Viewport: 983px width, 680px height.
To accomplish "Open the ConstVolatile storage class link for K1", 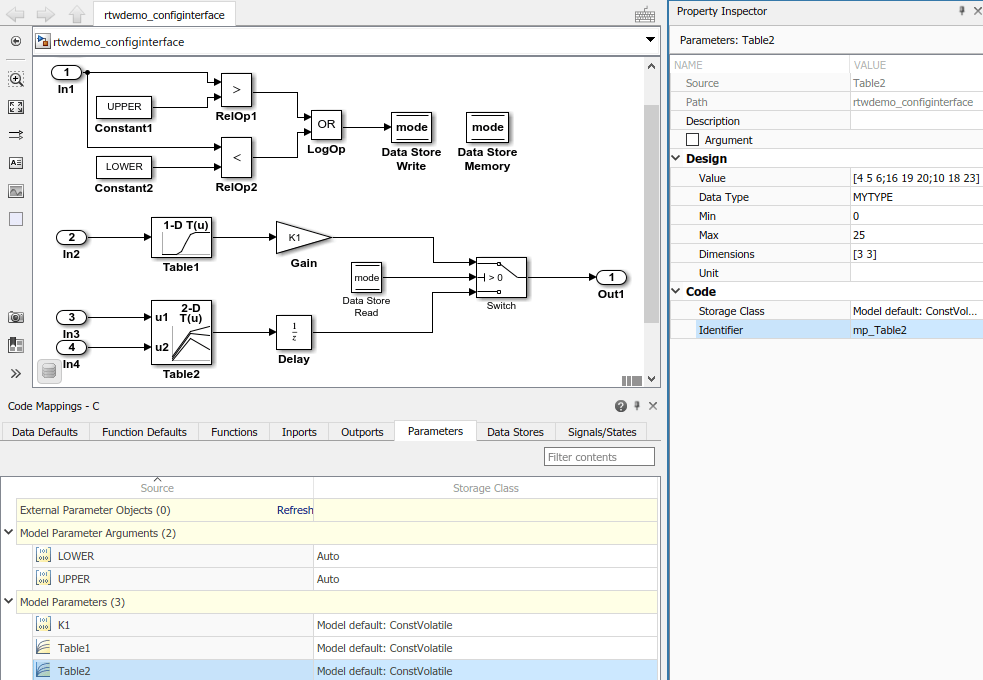I will pyautogui.click(x=384, y=624).
